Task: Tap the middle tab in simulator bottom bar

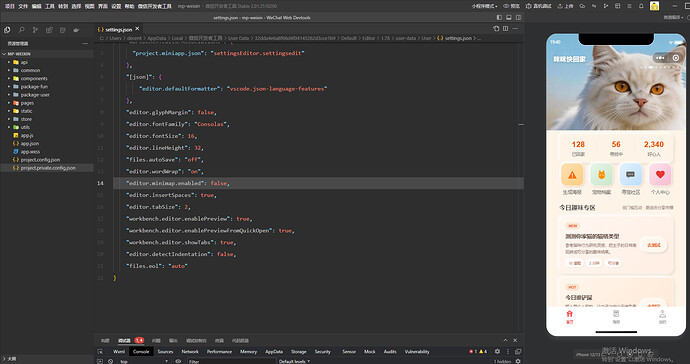Action: coord(616,316)
